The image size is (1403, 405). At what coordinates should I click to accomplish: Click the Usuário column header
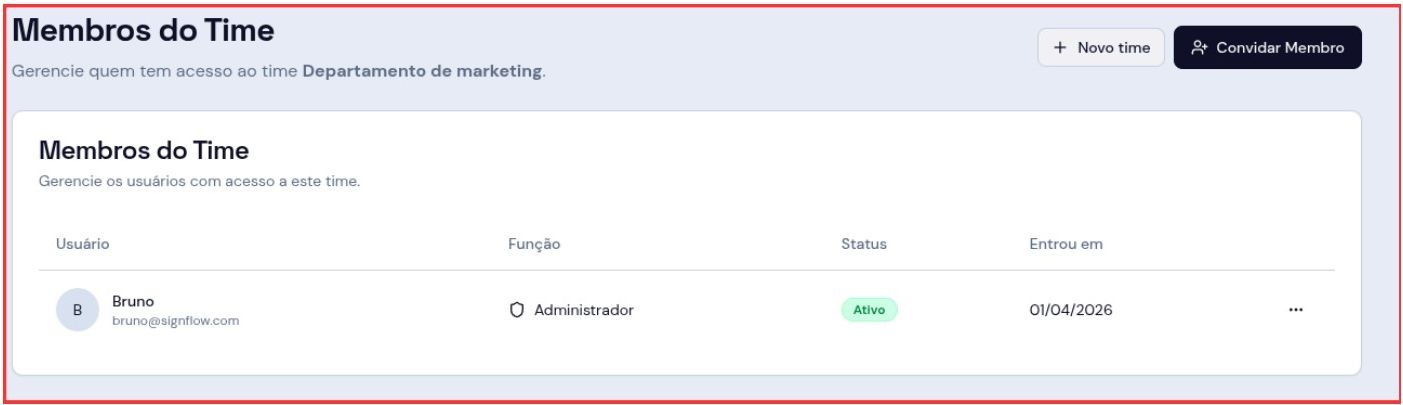point(82,244)
